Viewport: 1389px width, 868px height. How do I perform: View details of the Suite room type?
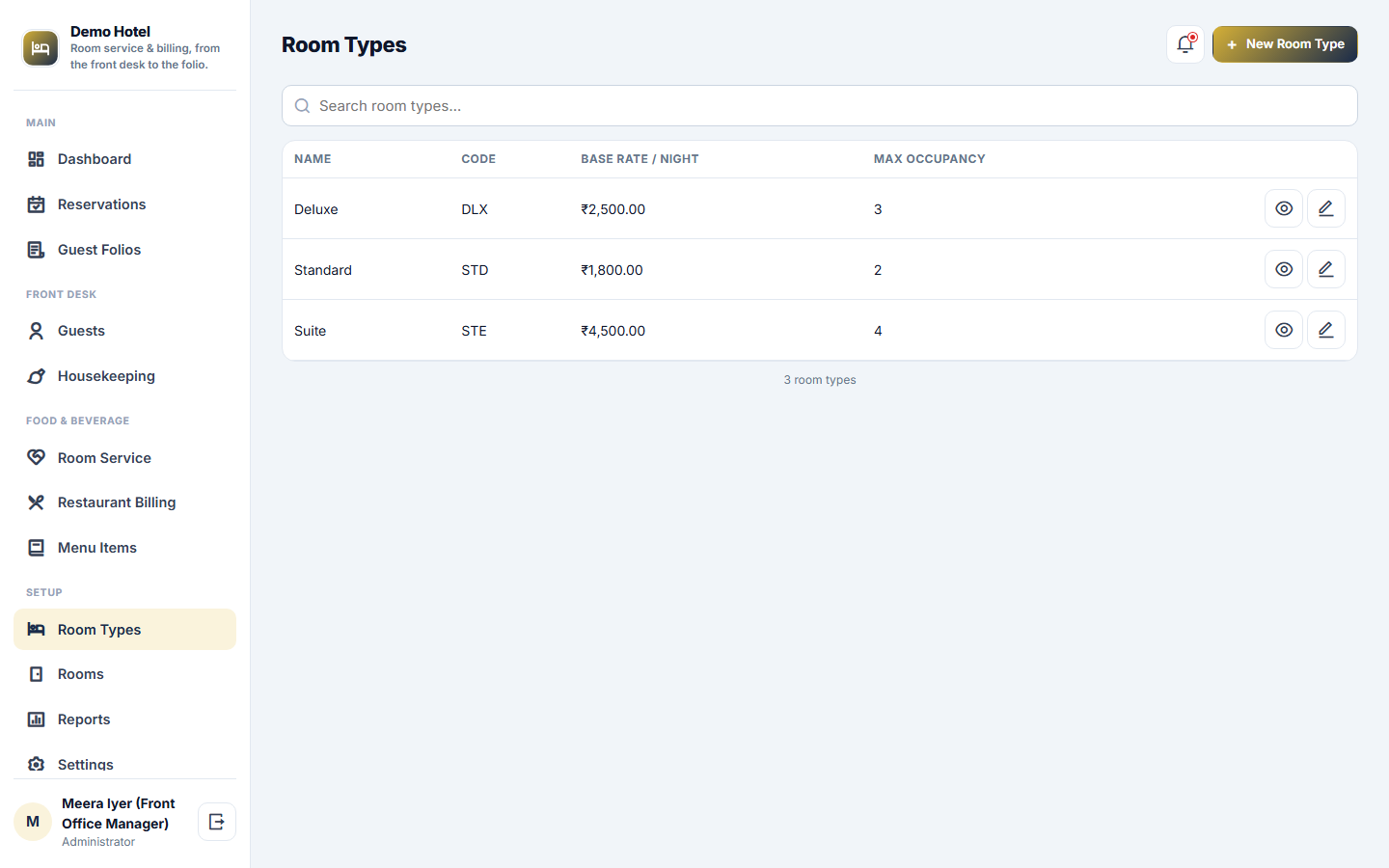pyautogui.click(x=1284, y=330)
